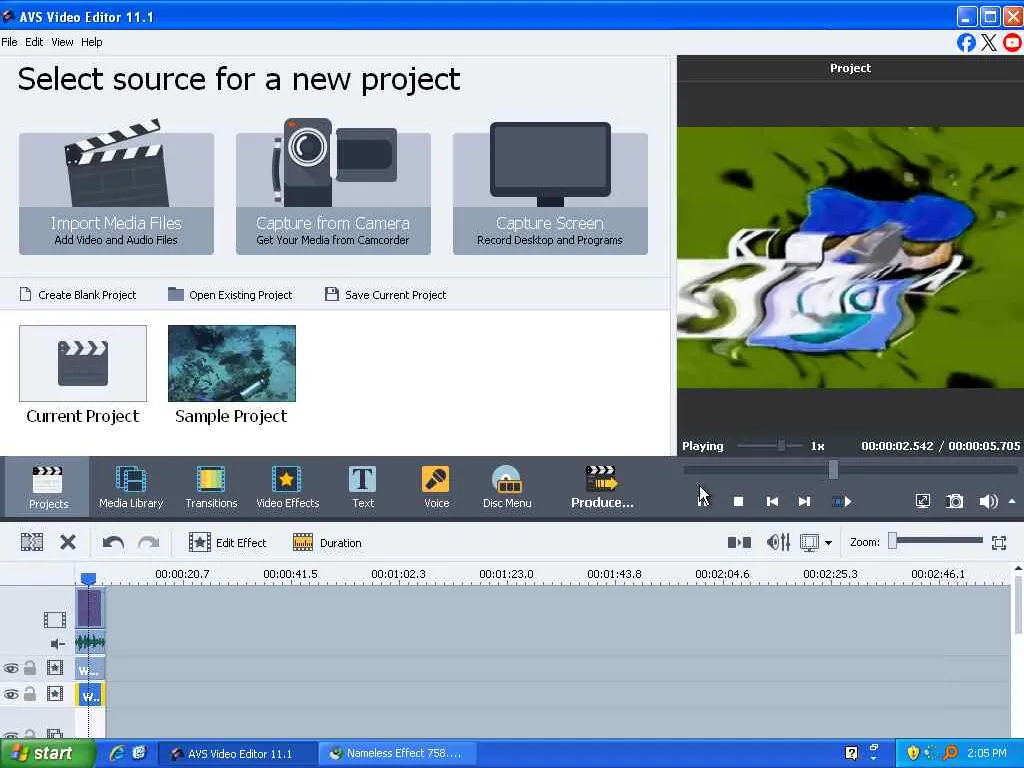The image size is (1024, 768).
Task: Click the main video track film icon
Action: 55,619
